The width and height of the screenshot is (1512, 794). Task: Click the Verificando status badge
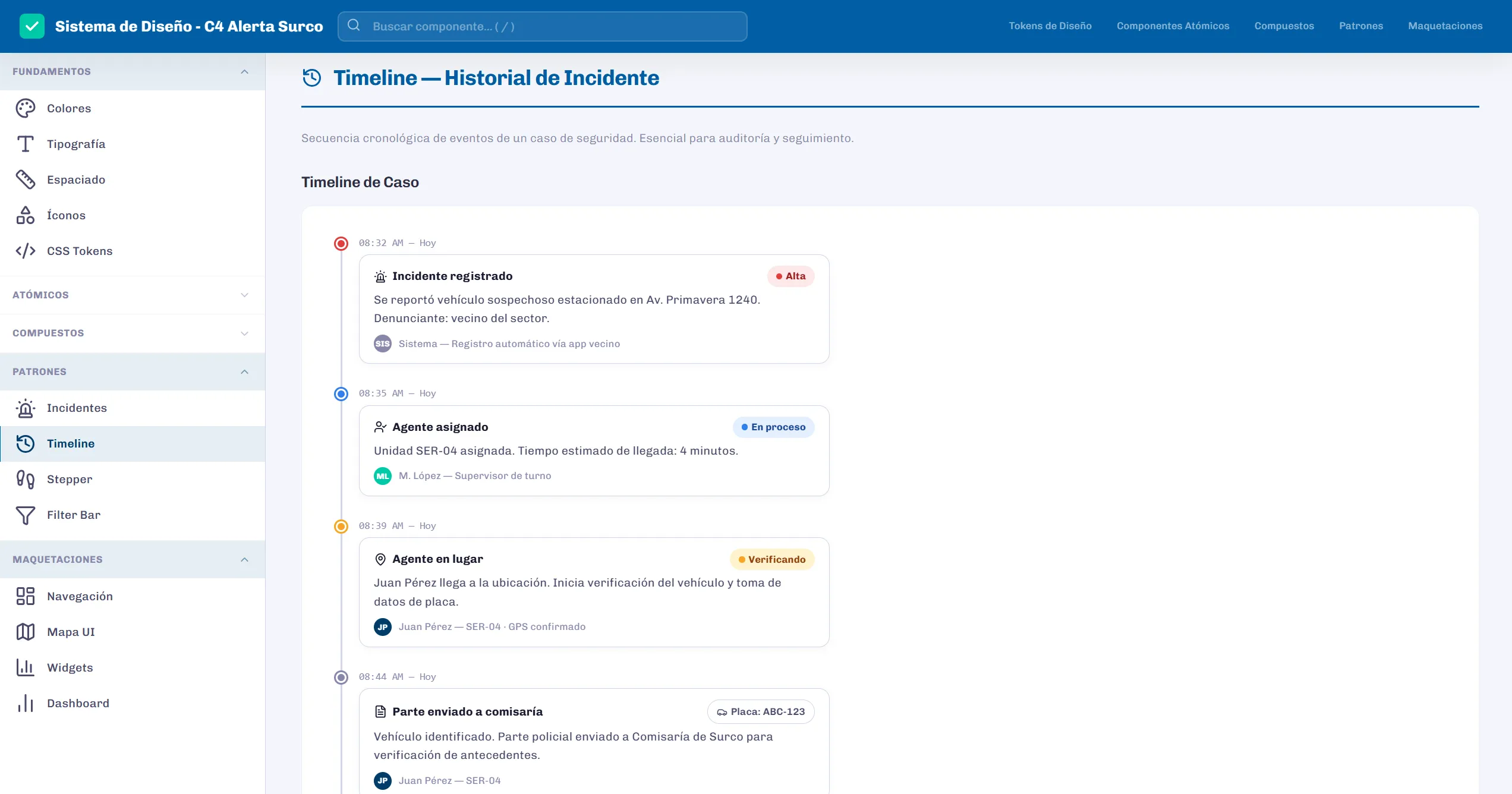pyautogui.click(x=772, y=559)
